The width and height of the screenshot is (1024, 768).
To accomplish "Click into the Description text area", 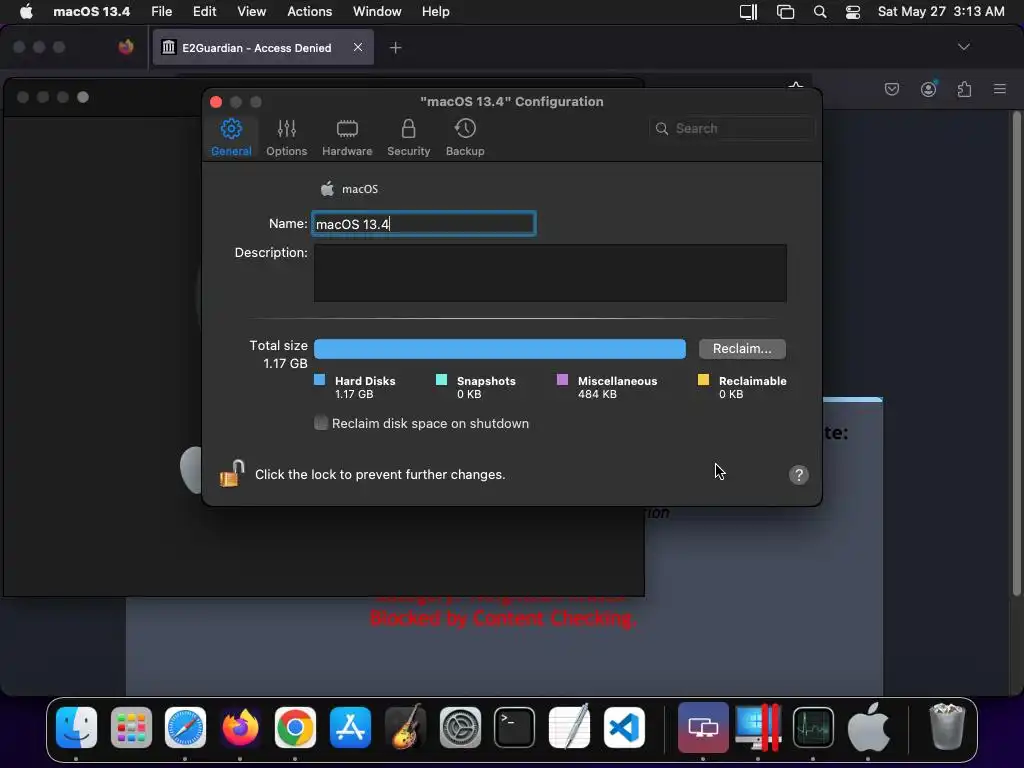I will coord(550,273).
